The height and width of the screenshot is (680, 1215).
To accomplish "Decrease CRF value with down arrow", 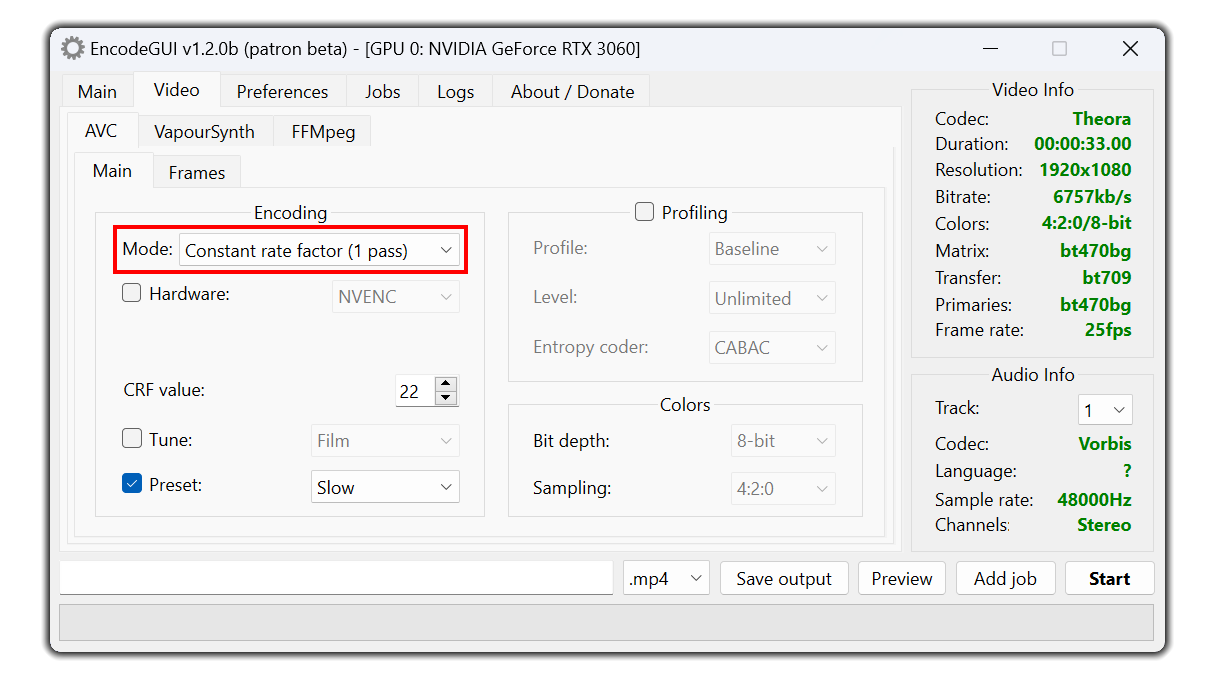I will point(446,398).
